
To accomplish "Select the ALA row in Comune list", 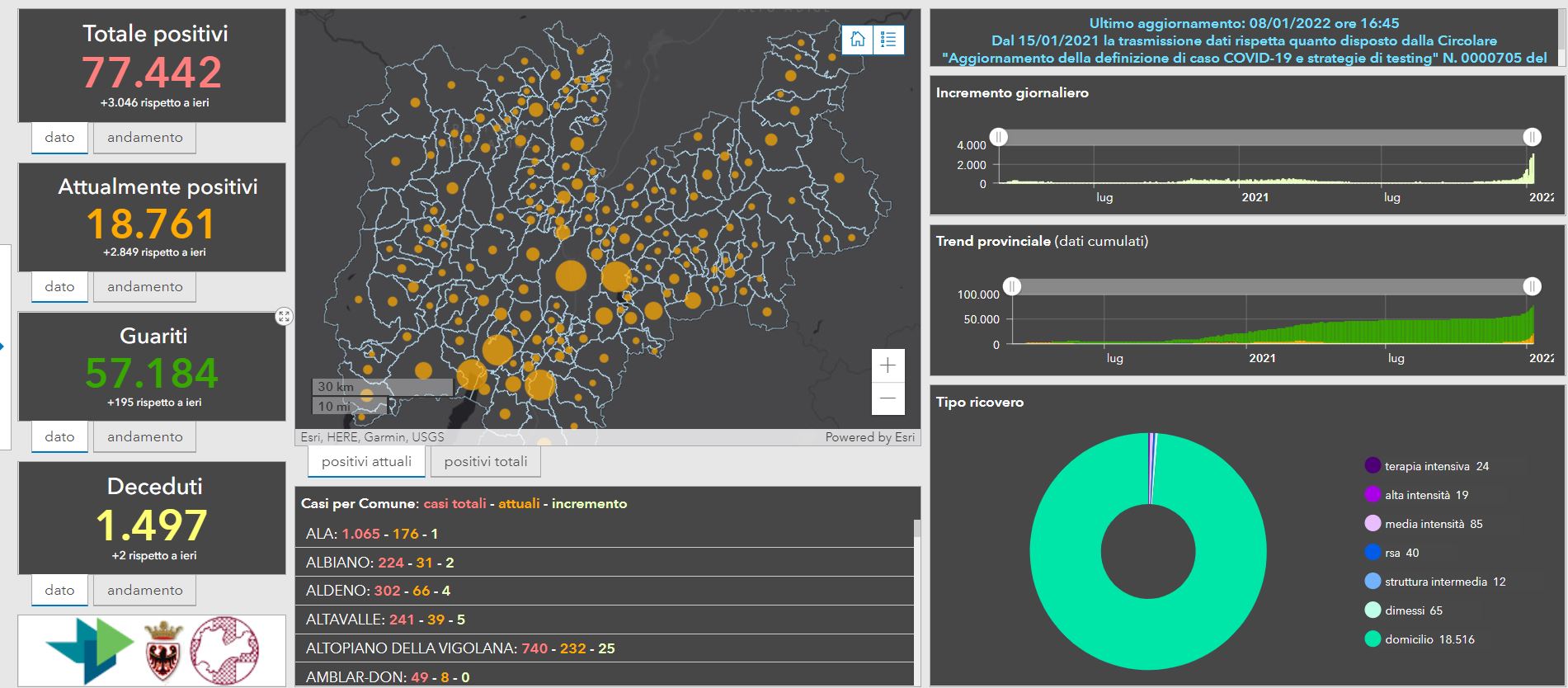I will (604, 534).
